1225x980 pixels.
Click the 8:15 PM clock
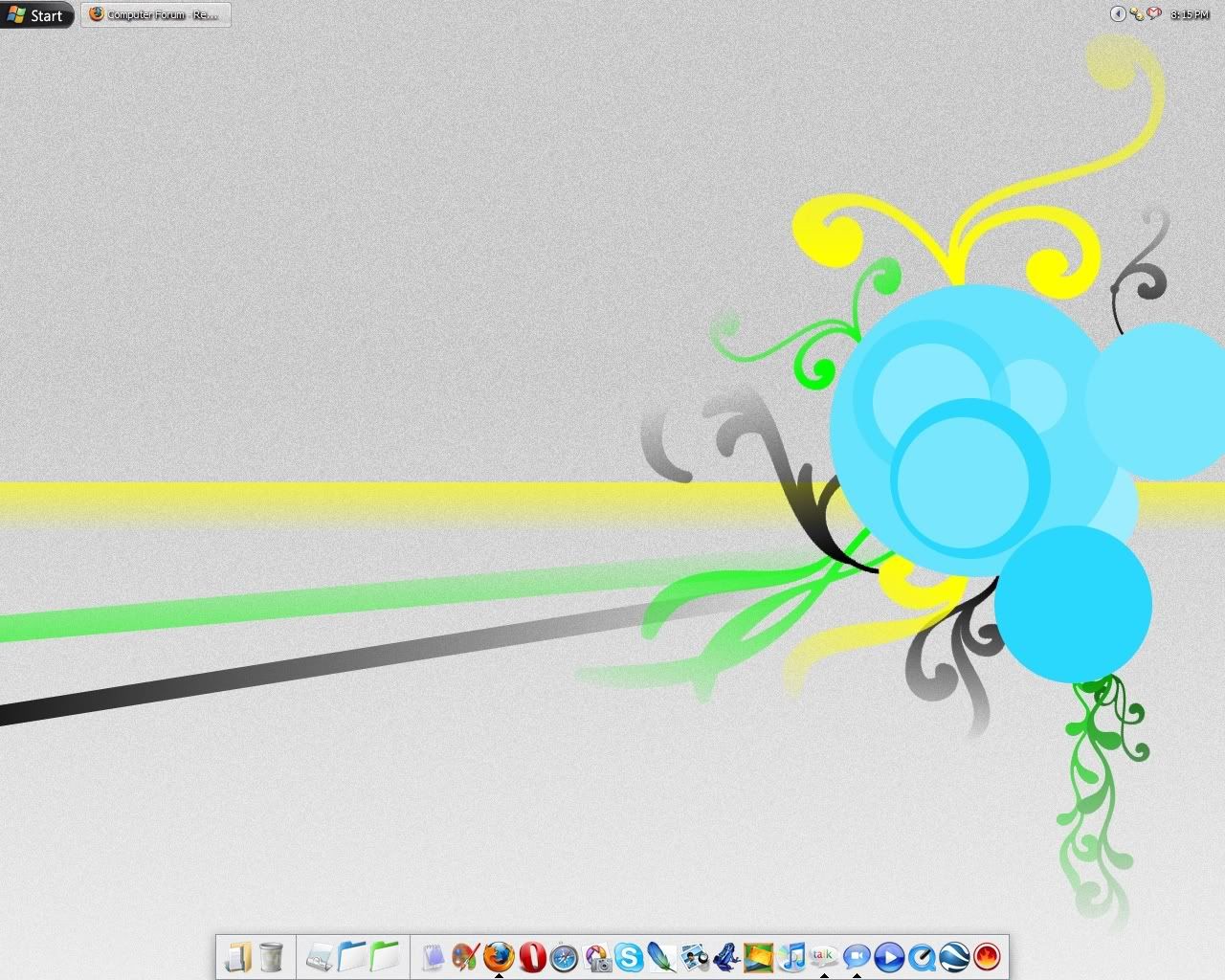tap(1191, 14)
